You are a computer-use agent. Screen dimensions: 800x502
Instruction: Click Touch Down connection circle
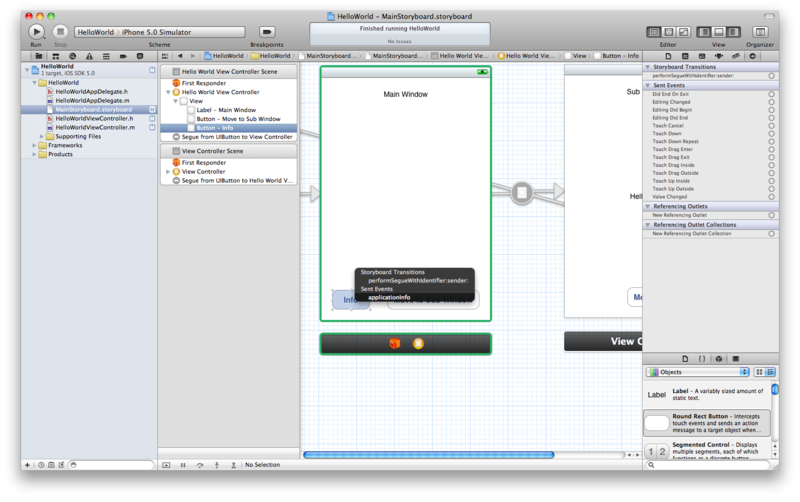771,134
